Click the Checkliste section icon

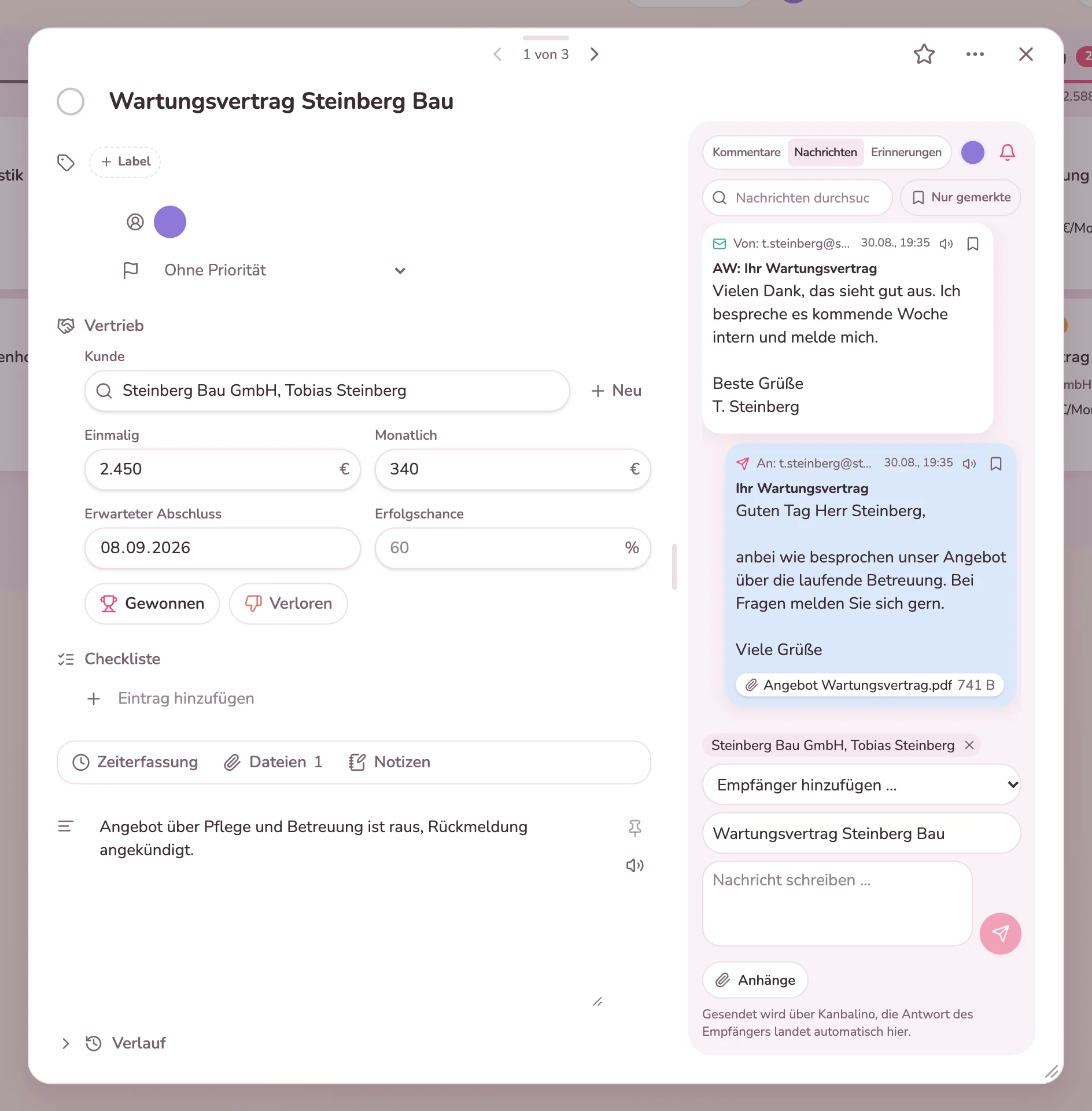pyautogui.click(x=66, y=659)
